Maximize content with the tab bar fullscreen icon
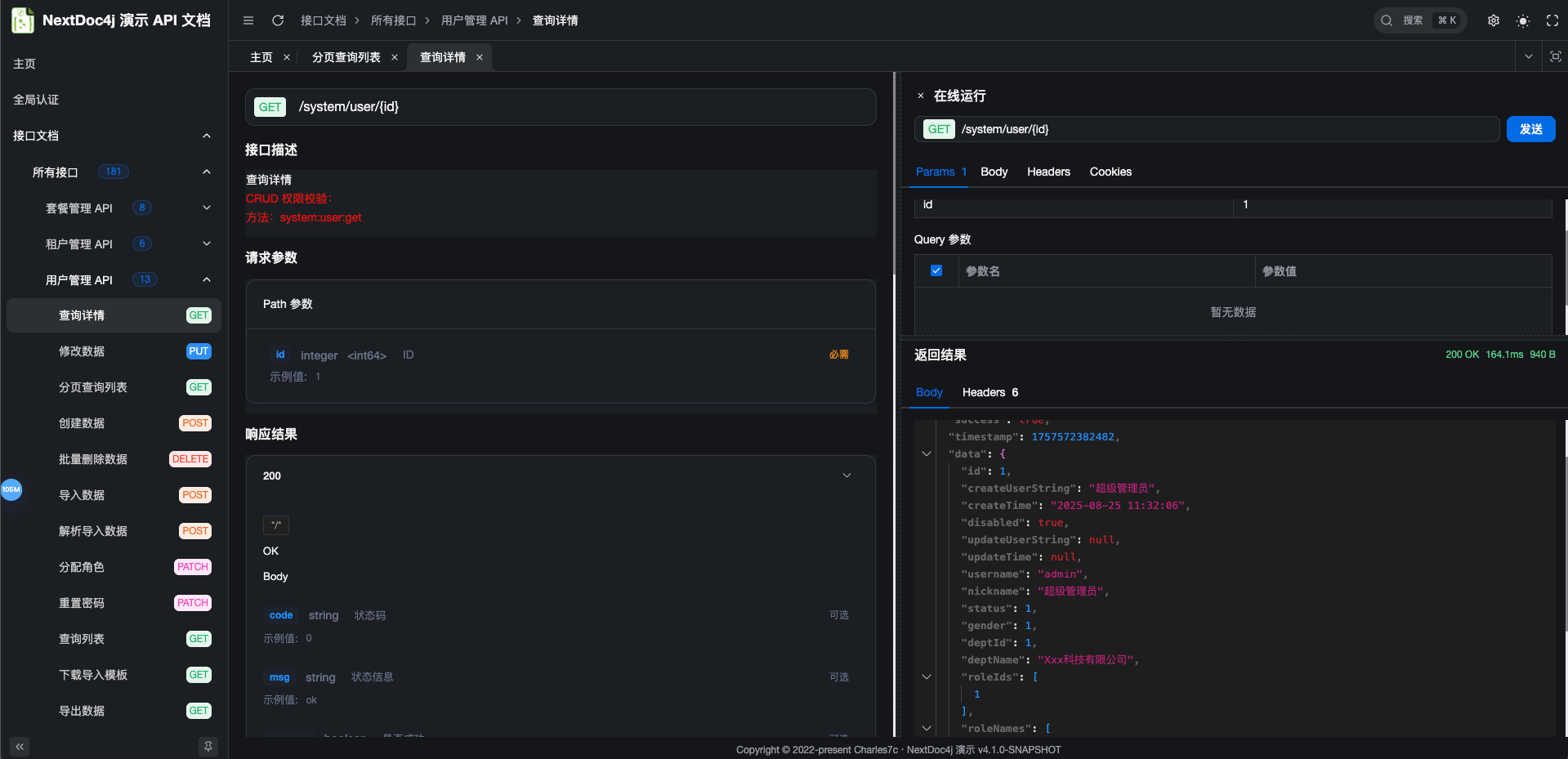 [1556, 56]
